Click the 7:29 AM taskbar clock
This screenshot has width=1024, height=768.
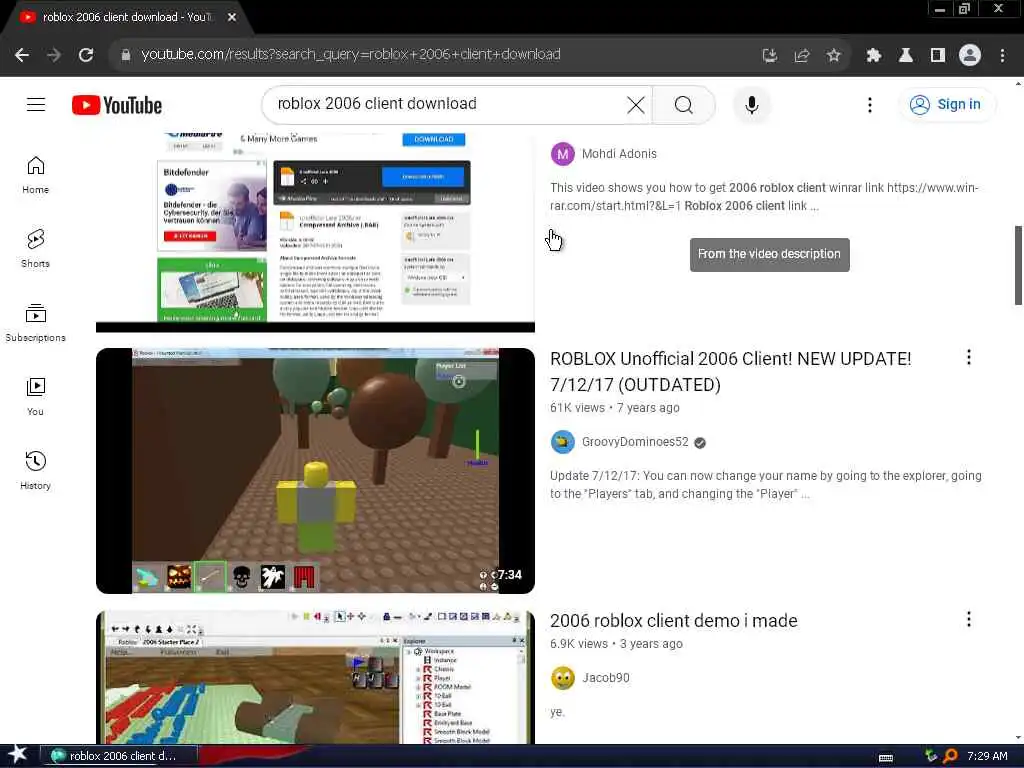point(987,756)
